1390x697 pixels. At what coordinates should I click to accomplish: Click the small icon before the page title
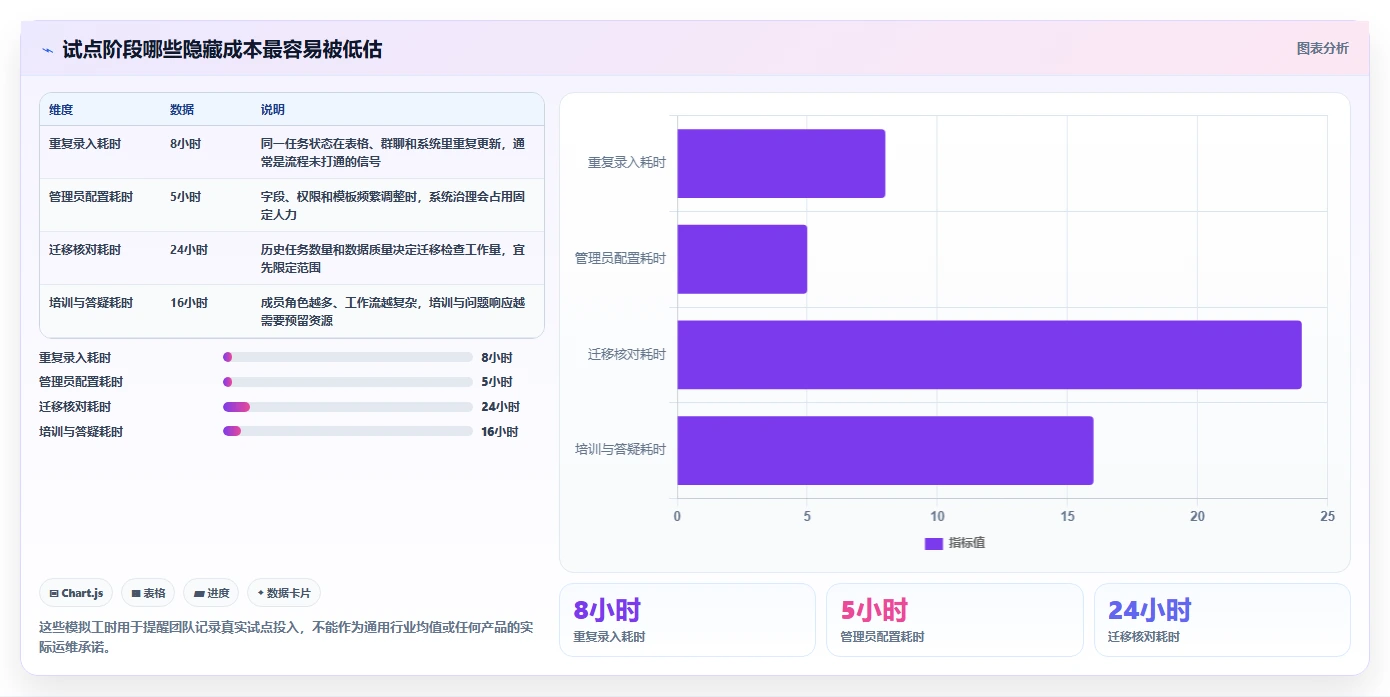click(x=48, y=50)
